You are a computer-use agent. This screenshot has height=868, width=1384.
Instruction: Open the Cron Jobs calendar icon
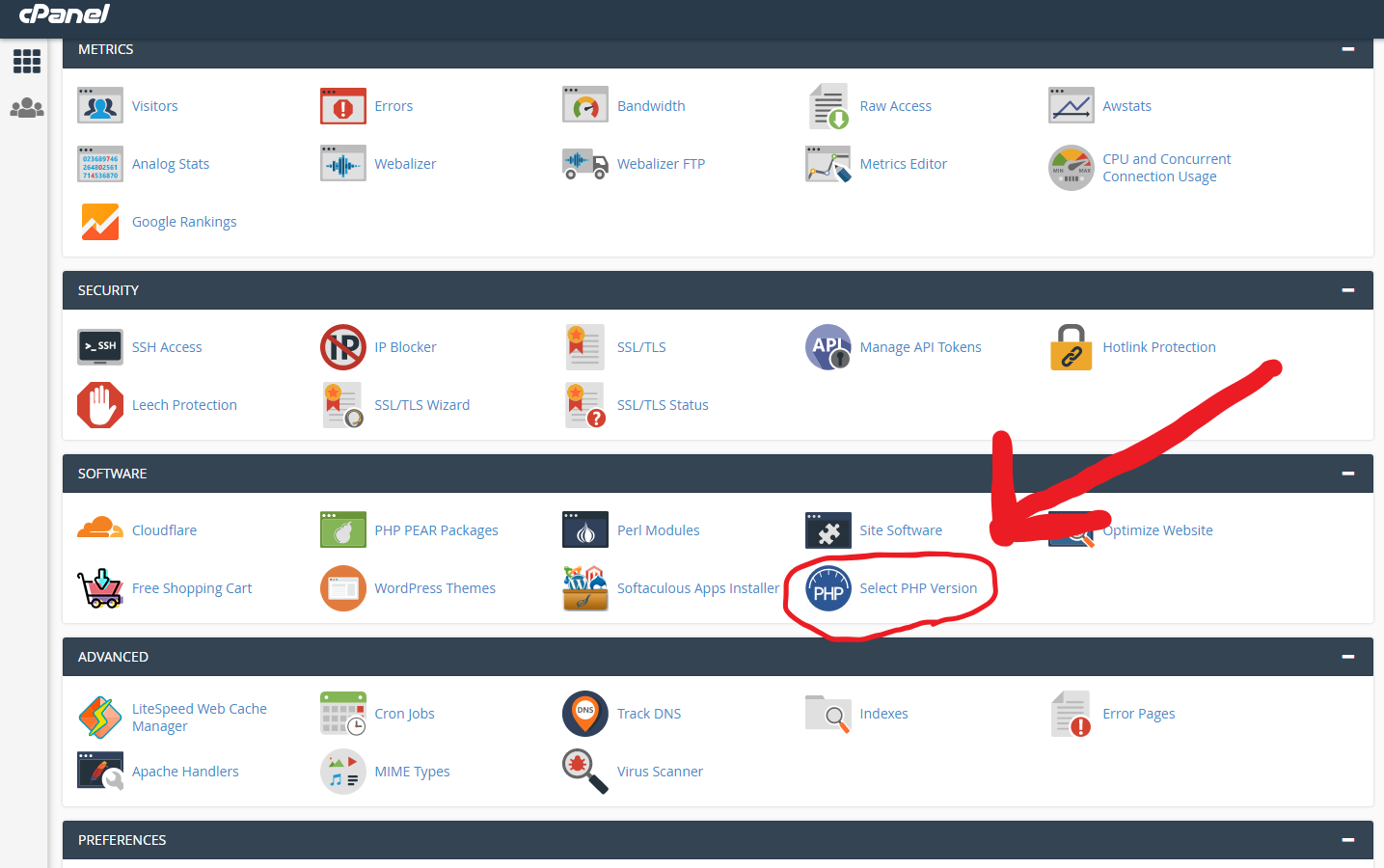tap(343, 714)
